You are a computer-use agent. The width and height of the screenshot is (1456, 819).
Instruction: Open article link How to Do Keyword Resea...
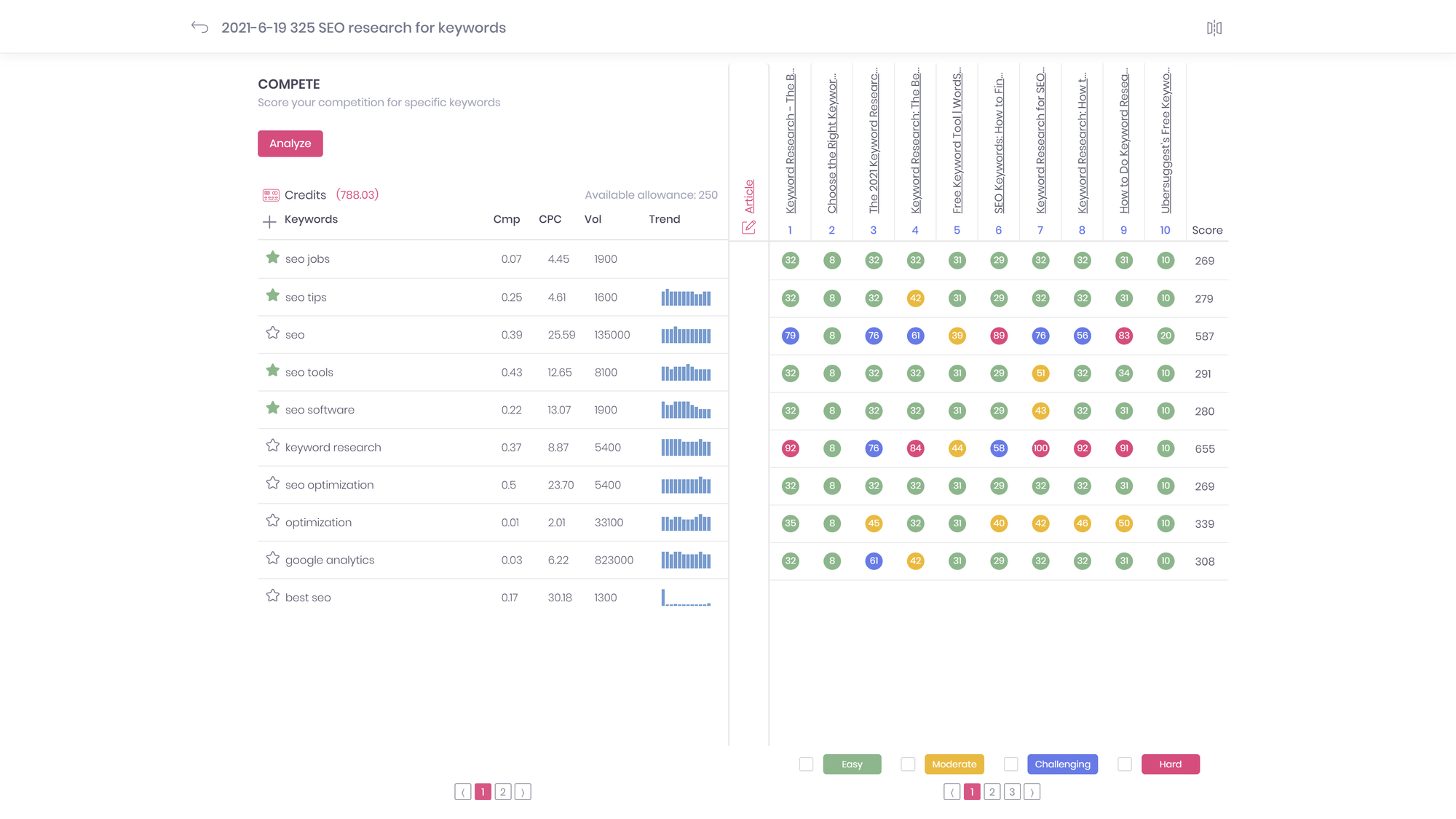pyautogui.click(x=1124, y=142)
